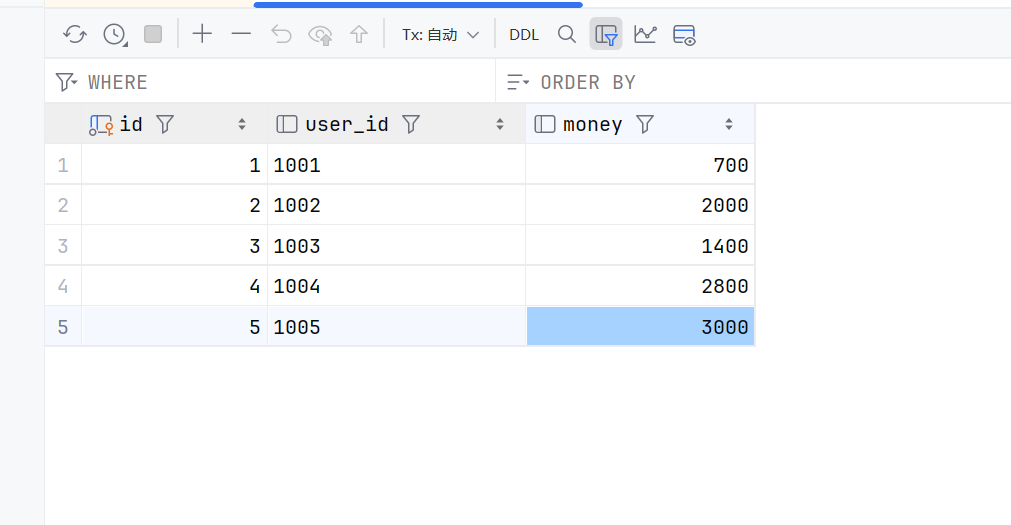Screen dimensions: 1011x525
Task: Click the id column header
Action: [174, 124]
